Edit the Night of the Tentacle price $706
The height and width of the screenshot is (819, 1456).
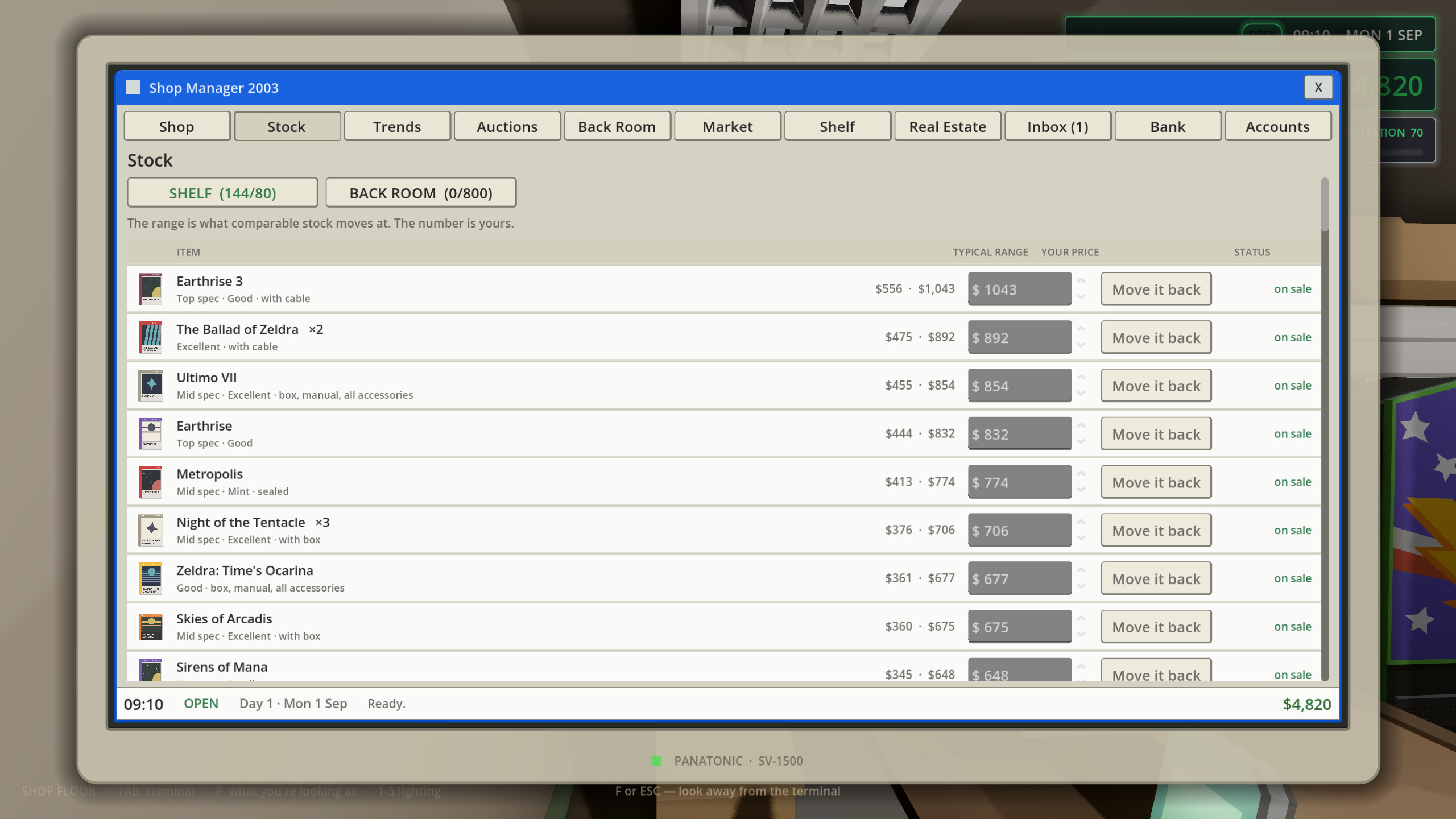pos(1020,530)
